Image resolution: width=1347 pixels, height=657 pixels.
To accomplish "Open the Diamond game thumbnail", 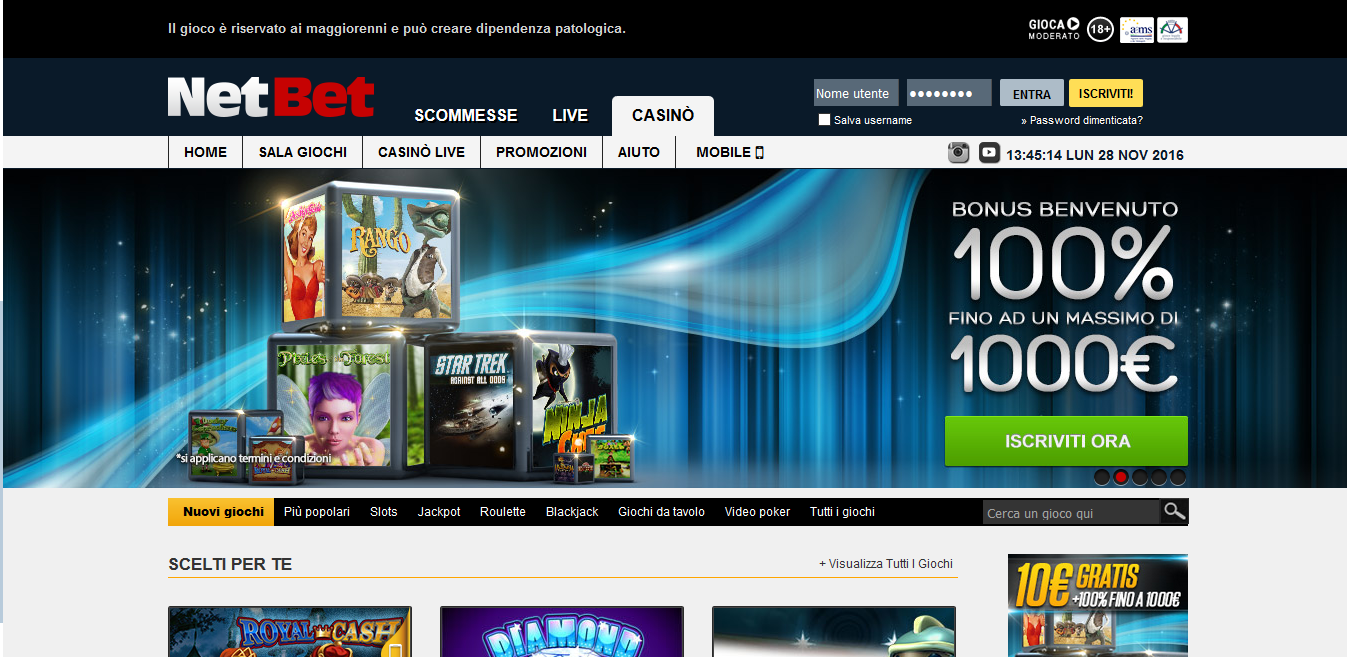I will 562,631.
